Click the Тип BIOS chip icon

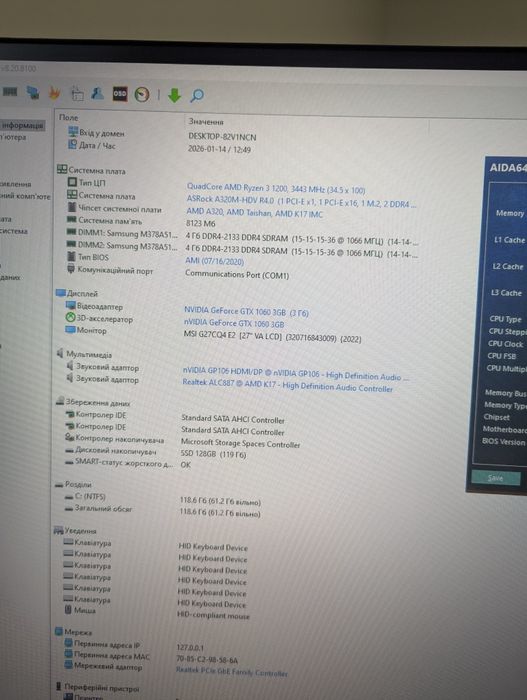pos(71,256)
